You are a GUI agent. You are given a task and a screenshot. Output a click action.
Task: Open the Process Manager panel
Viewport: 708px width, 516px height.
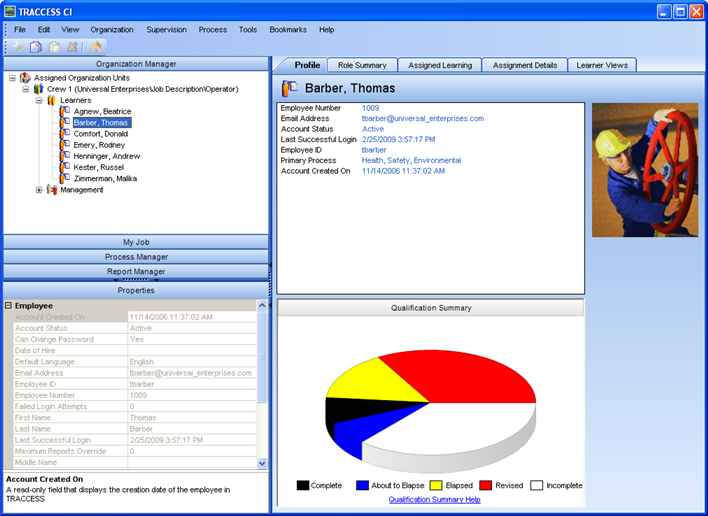[136, 257]
